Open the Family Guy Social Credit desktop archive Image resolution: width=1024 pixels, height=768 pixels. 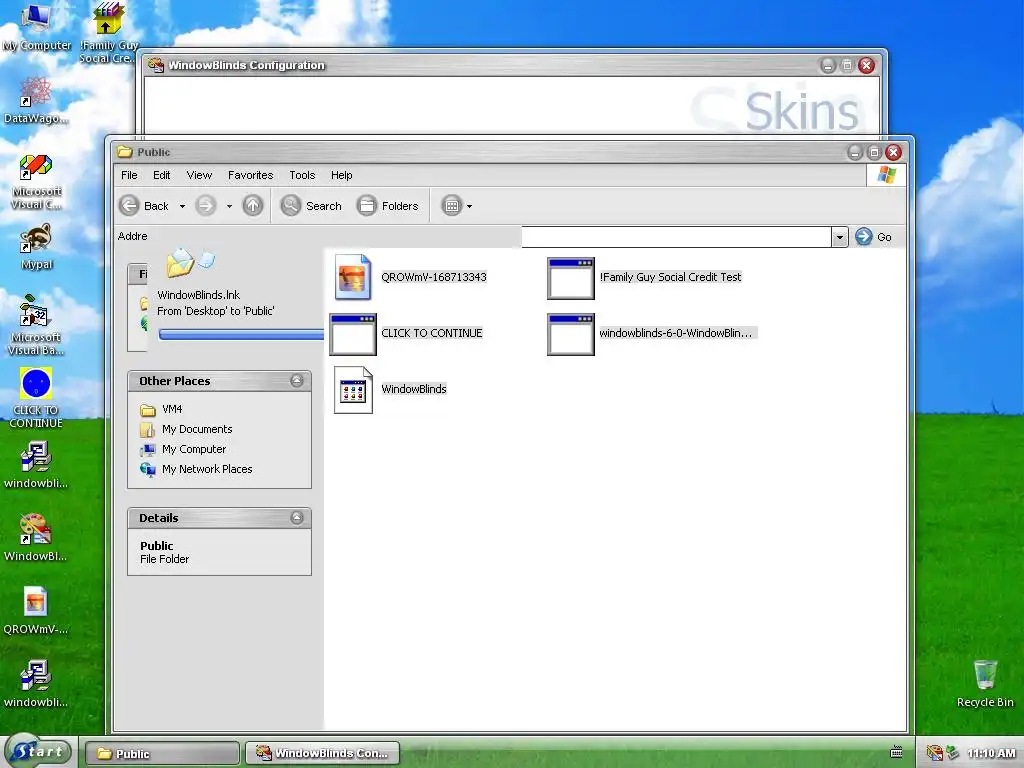pos(108,31)
